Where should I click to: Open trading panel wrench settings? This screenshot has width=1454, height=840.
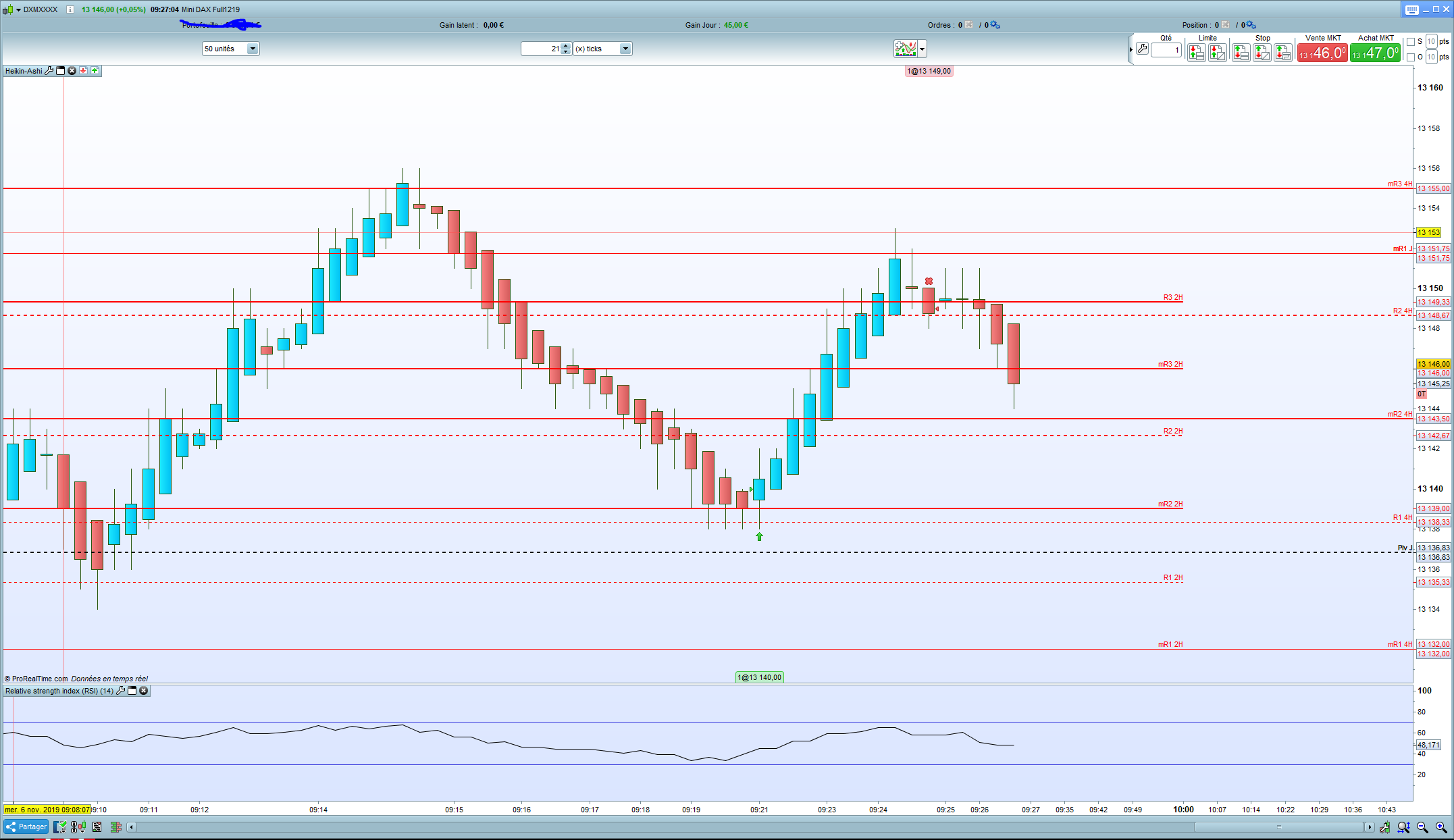[1142, 49]
